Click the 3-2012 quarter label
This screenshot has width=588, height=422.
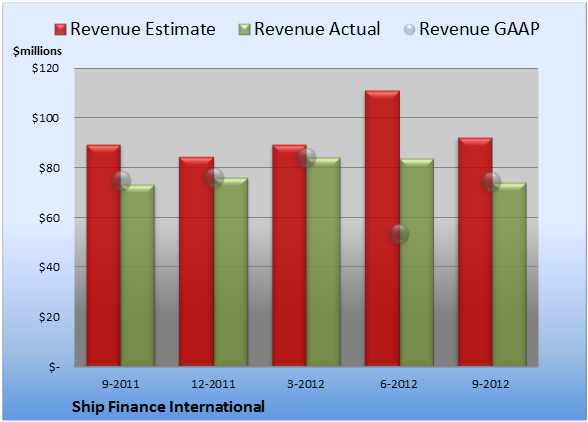point(306,384)
